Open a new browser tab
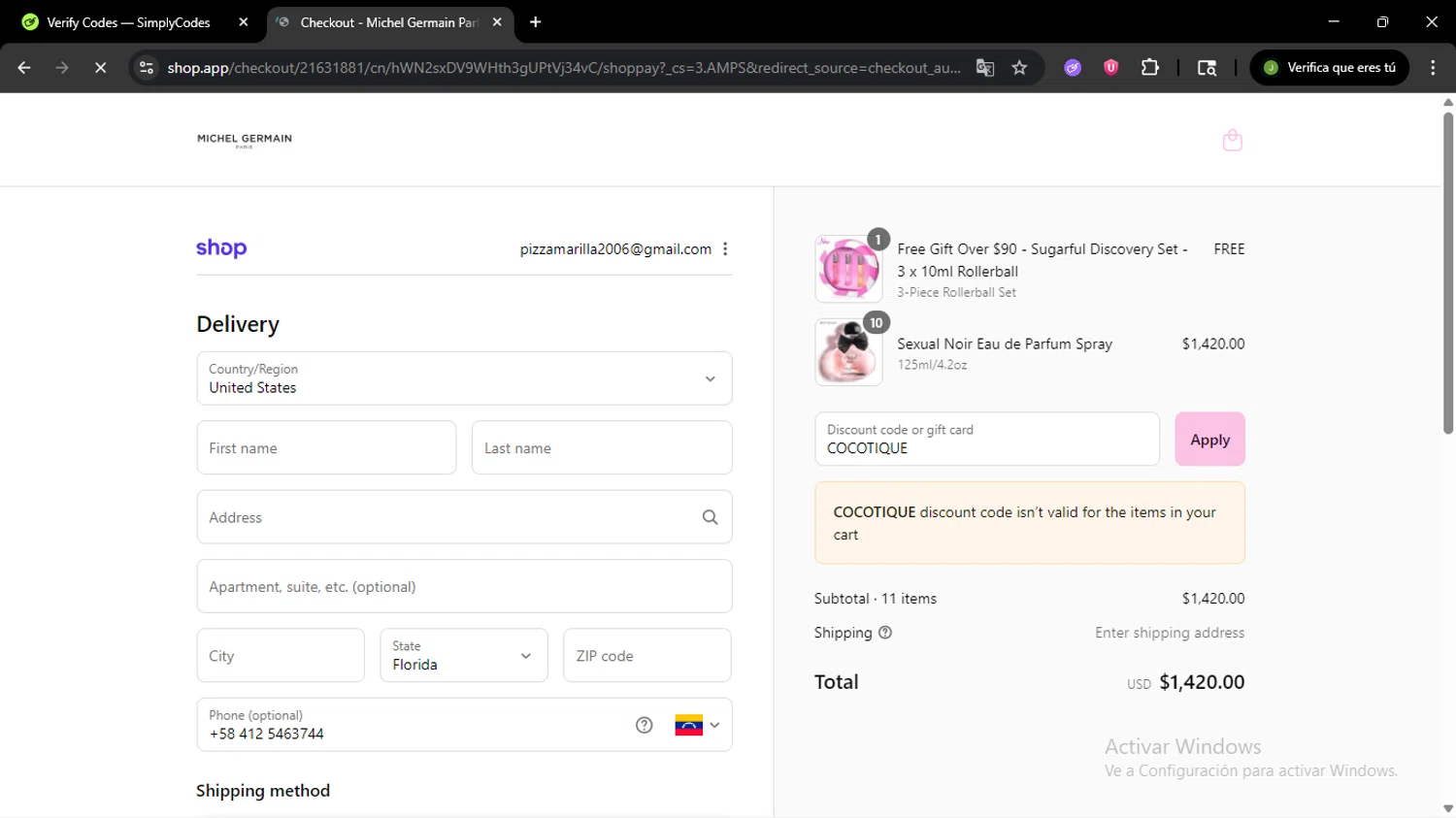The image size is (1456, 818). (535, 22)
